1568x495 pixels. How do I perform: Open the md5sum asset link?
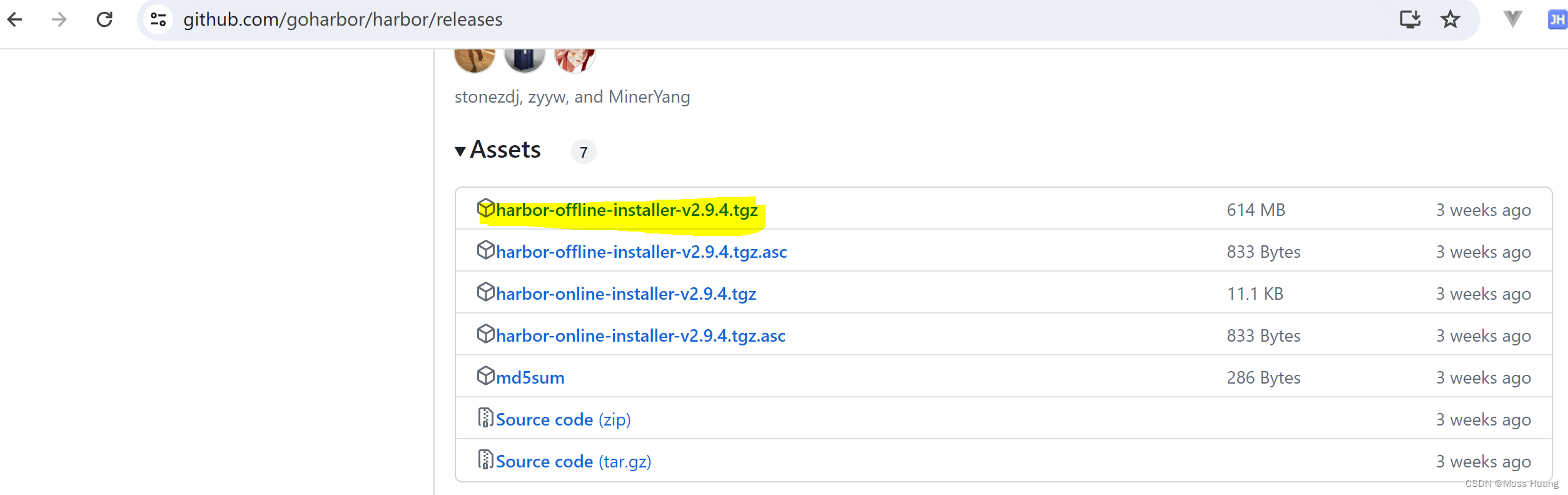(x=530, y=377)
